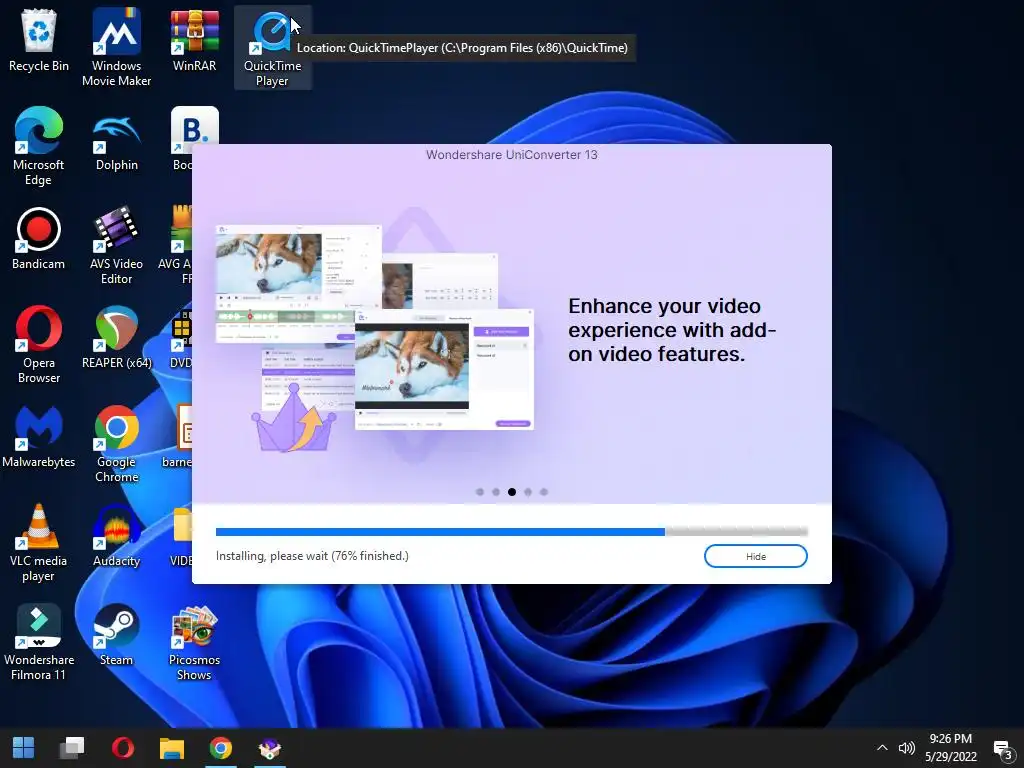The width and height of the screenshot is (1024, 768).
Task: Open the Malwarebytes desktop shortcut
Action: click(39, 436)
